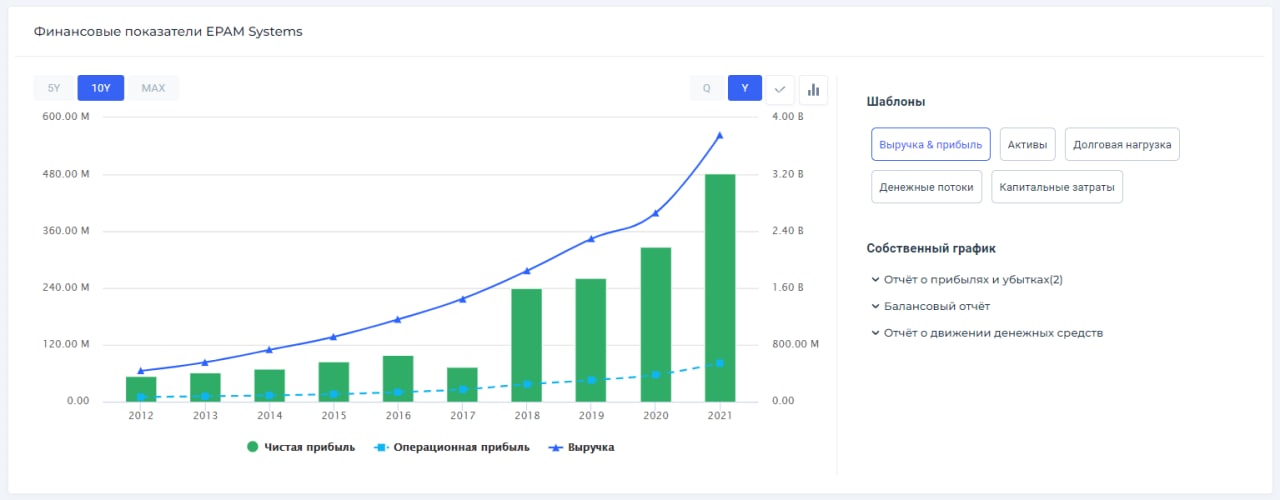Open the Долговая нагрузка template
The width and height of the screenshot is (1280, 500).
tap(1122, 144)
